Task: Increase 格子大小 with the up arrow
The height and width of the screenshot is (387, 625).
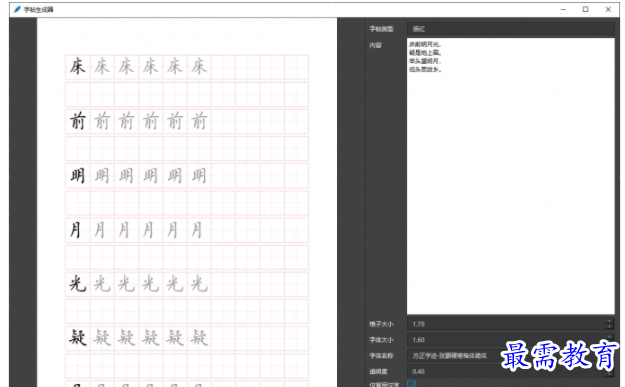Action: coord(609,321)
